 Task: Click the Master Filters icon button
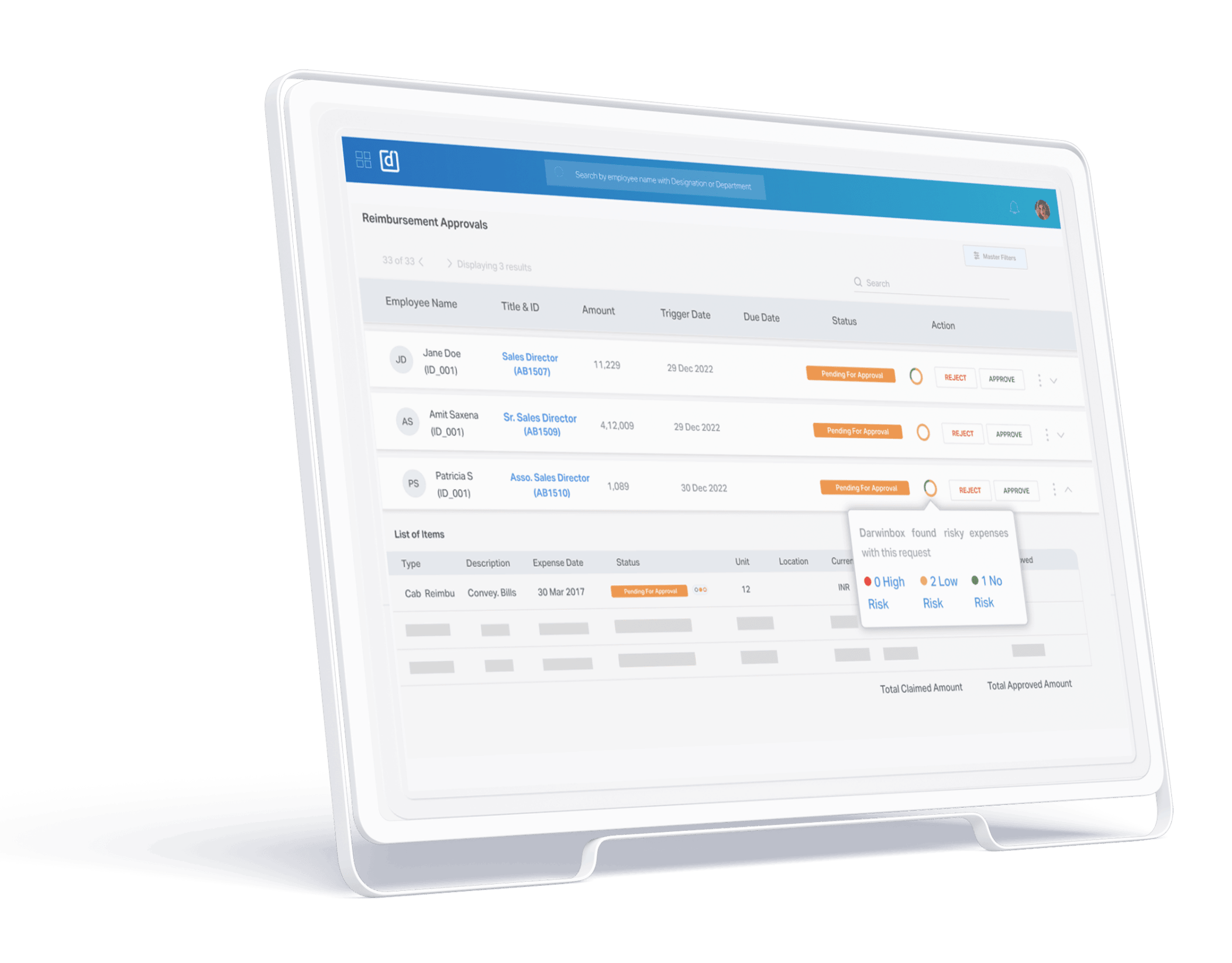[996, 258]
